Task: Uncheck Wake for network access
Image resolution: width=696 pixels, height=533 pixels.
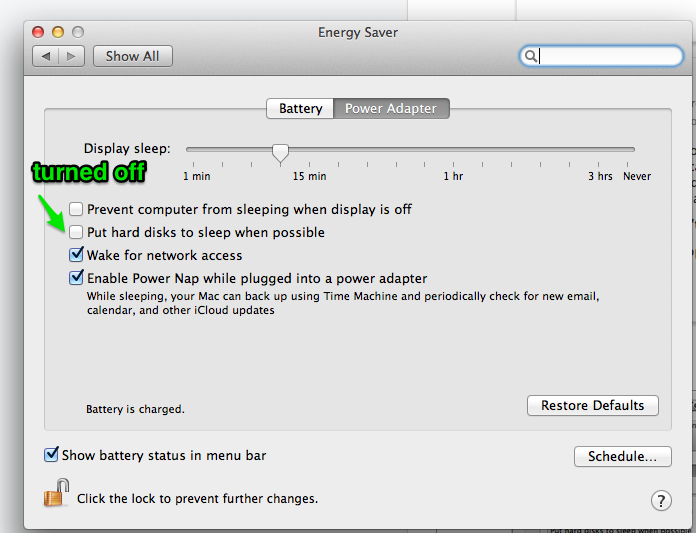Action: point(76,254)
